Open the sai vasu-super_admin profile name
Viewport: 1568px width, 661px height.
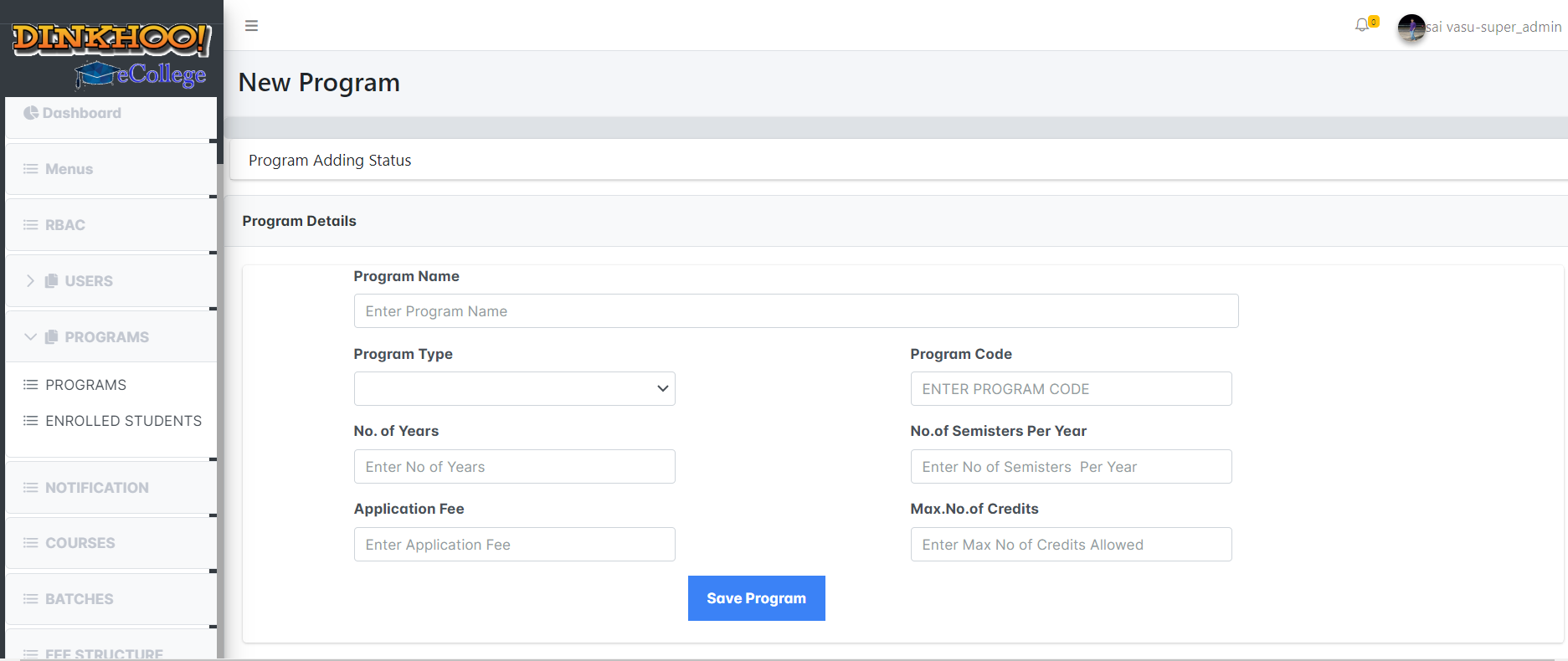click(x=1493, y=27)
